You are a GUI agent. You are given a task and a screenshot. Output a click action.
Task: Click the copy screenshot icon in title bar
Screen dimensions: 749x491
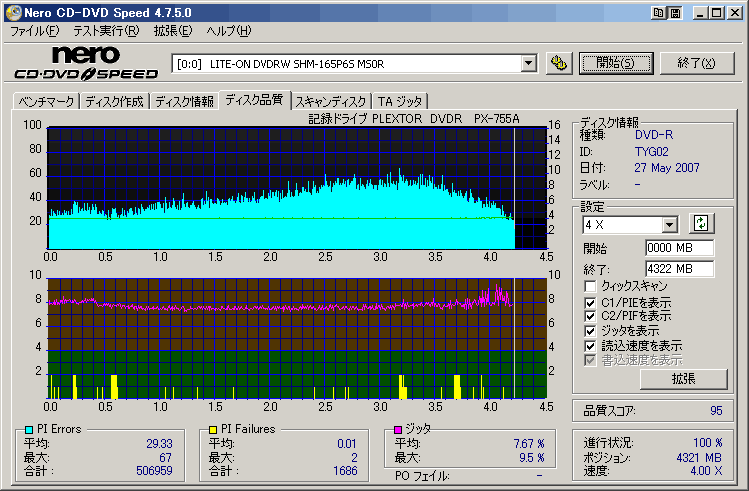pos(659,13)
